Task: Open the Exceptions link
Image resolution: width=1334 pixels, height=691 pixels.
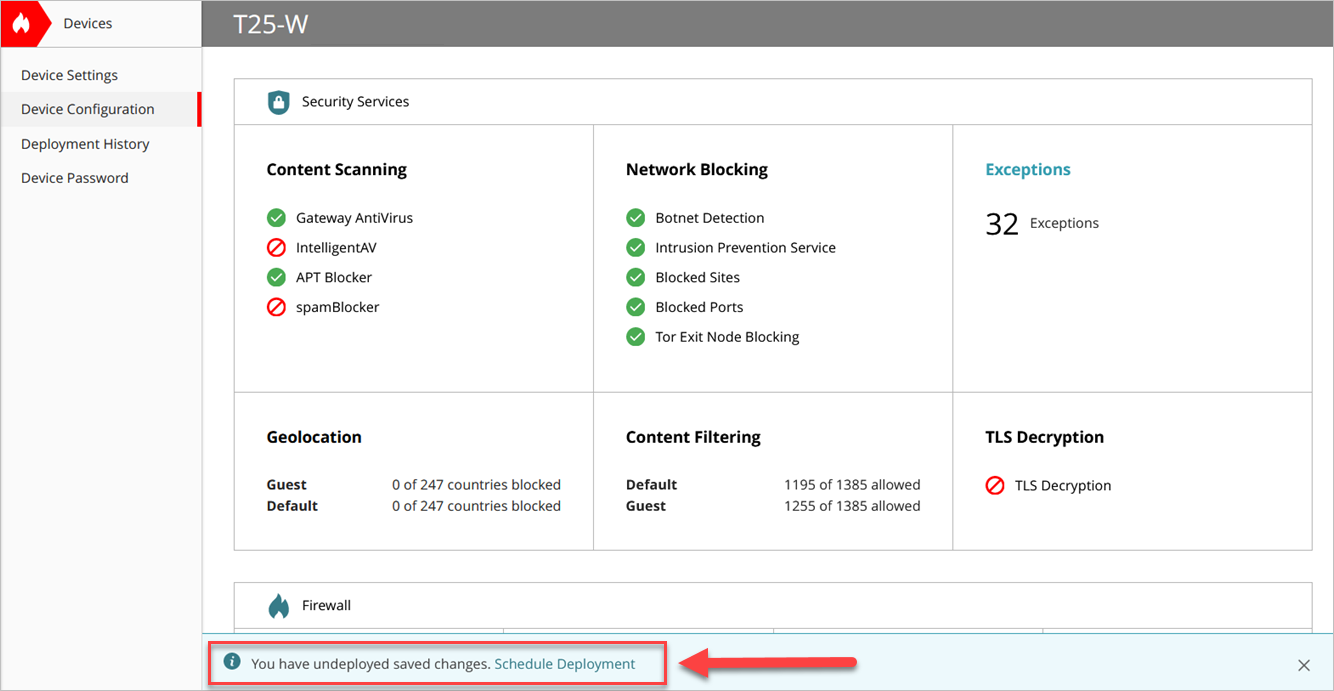Action: [1028, 169]
